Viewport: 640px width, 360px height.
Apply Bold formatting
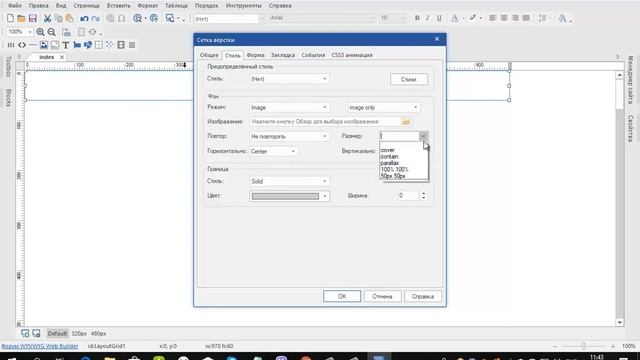(417, 18)
